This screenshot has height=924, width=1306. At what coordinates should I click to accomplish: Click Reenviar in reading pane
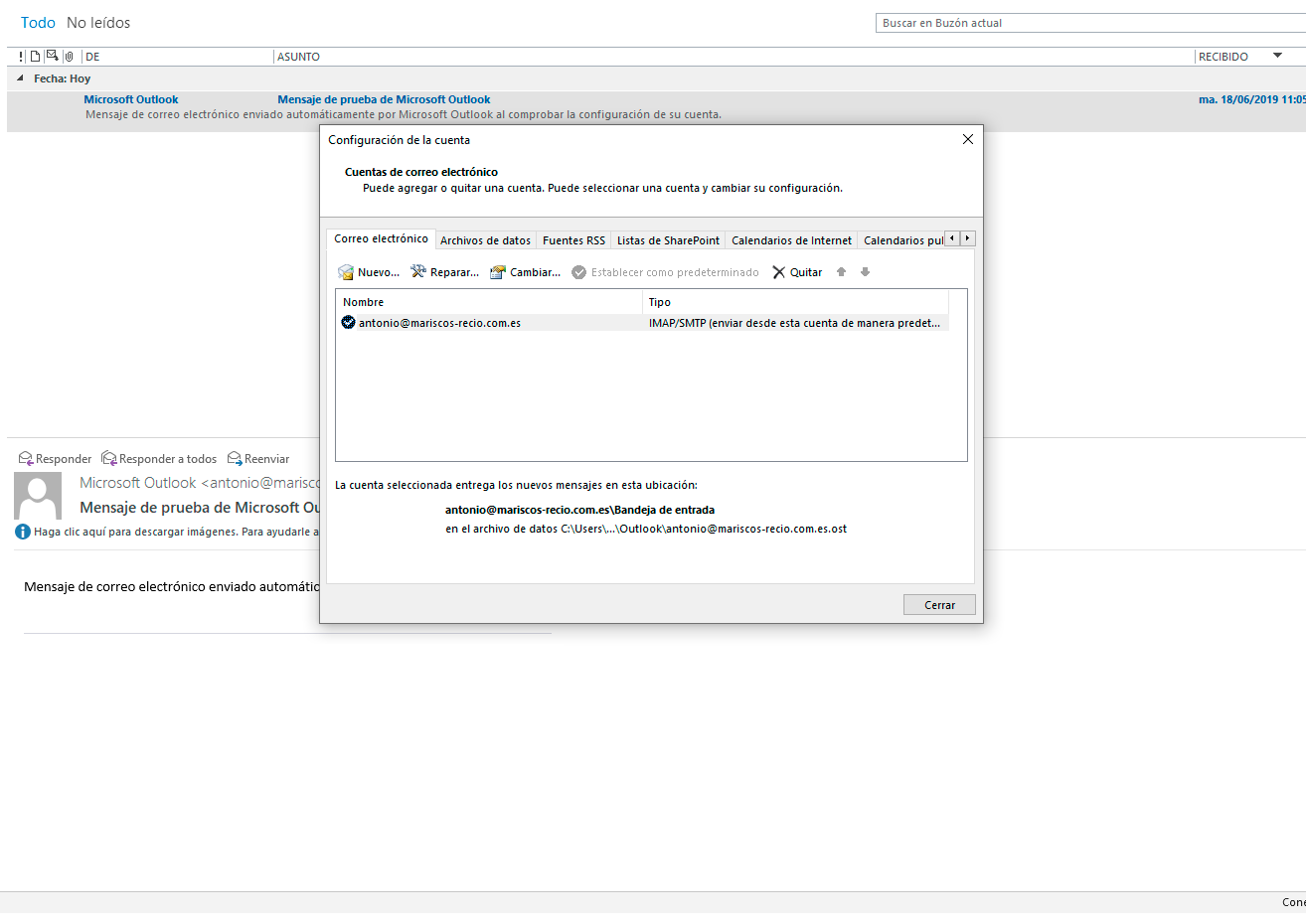pos(258,459)
